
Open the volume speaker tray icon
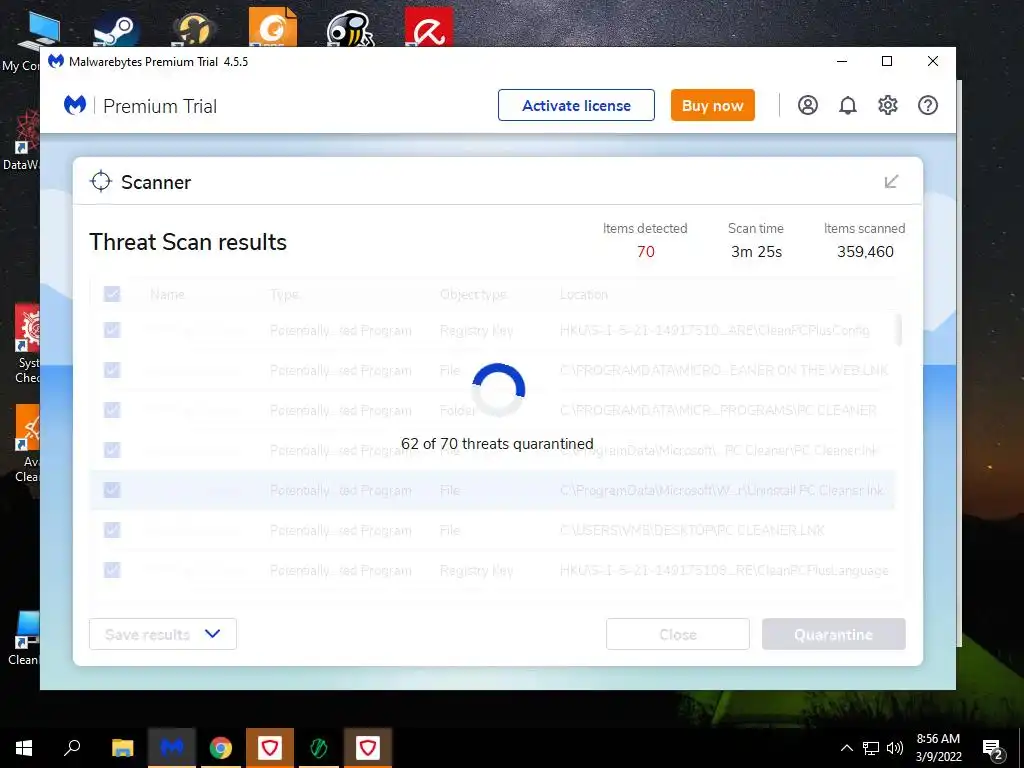895,748
